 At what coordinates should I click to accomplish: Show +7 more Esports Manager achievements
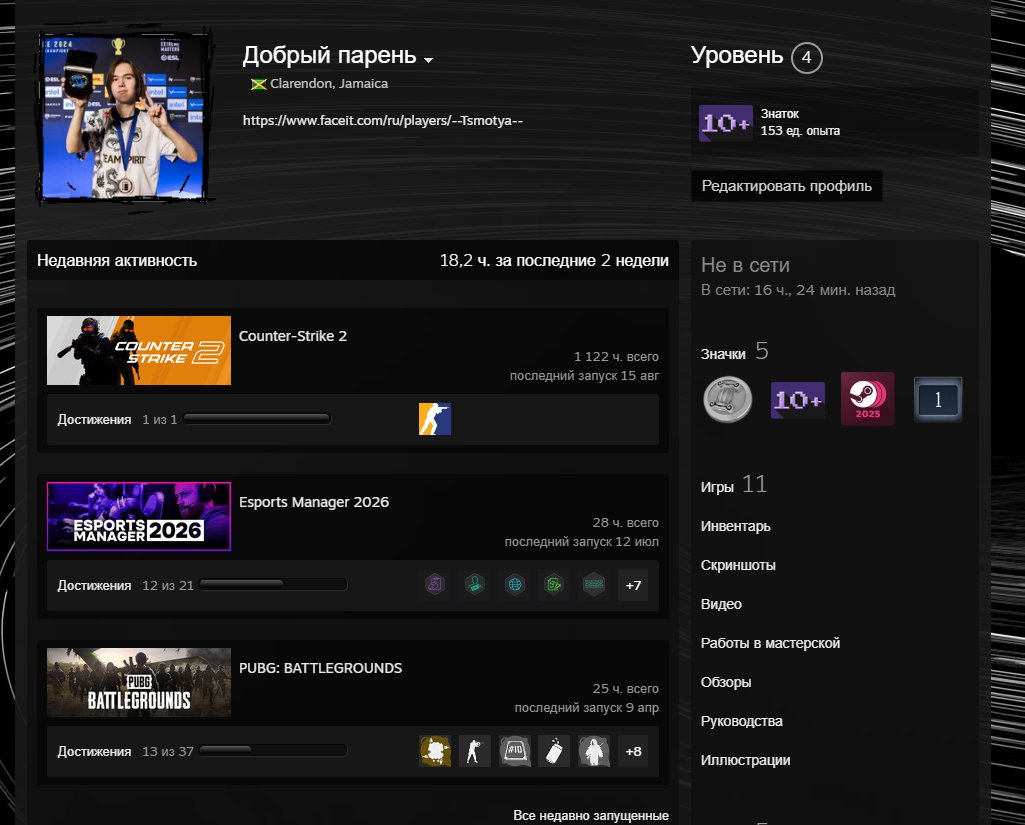point(633,585)
